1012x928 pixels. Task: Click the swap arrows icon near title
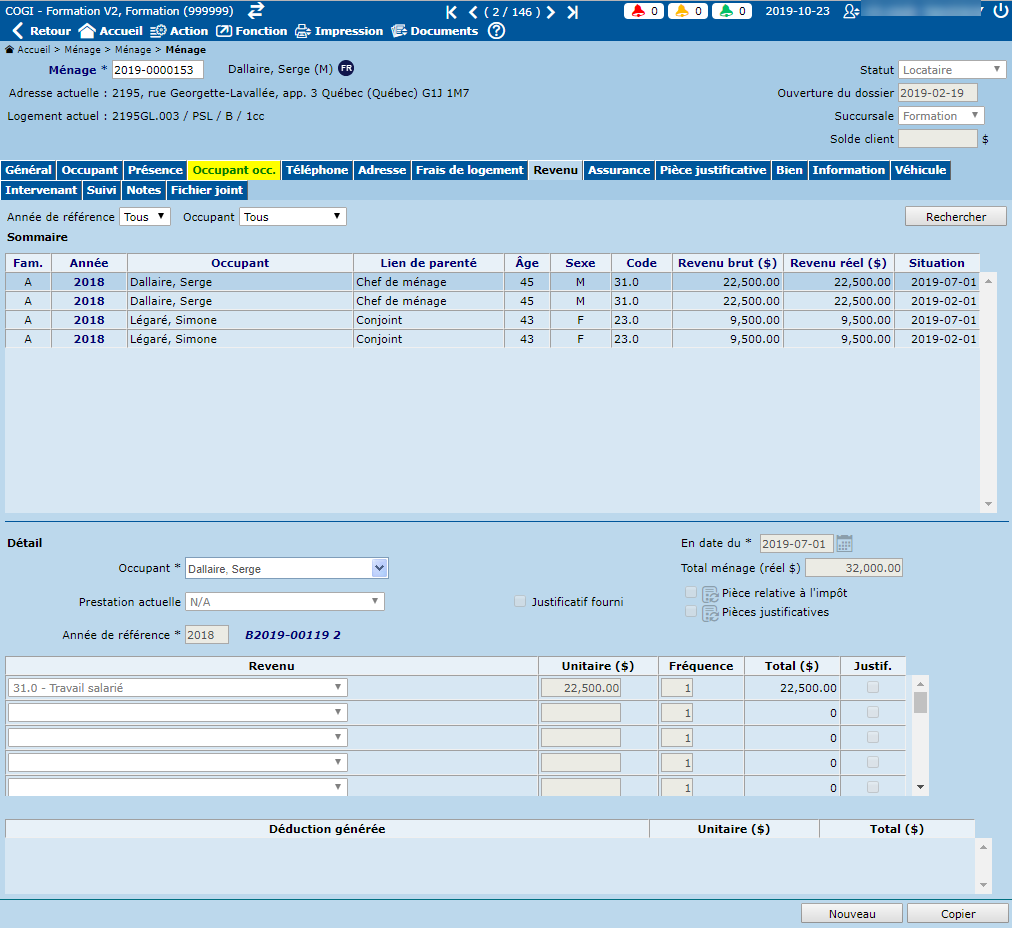tap(256, 11)
